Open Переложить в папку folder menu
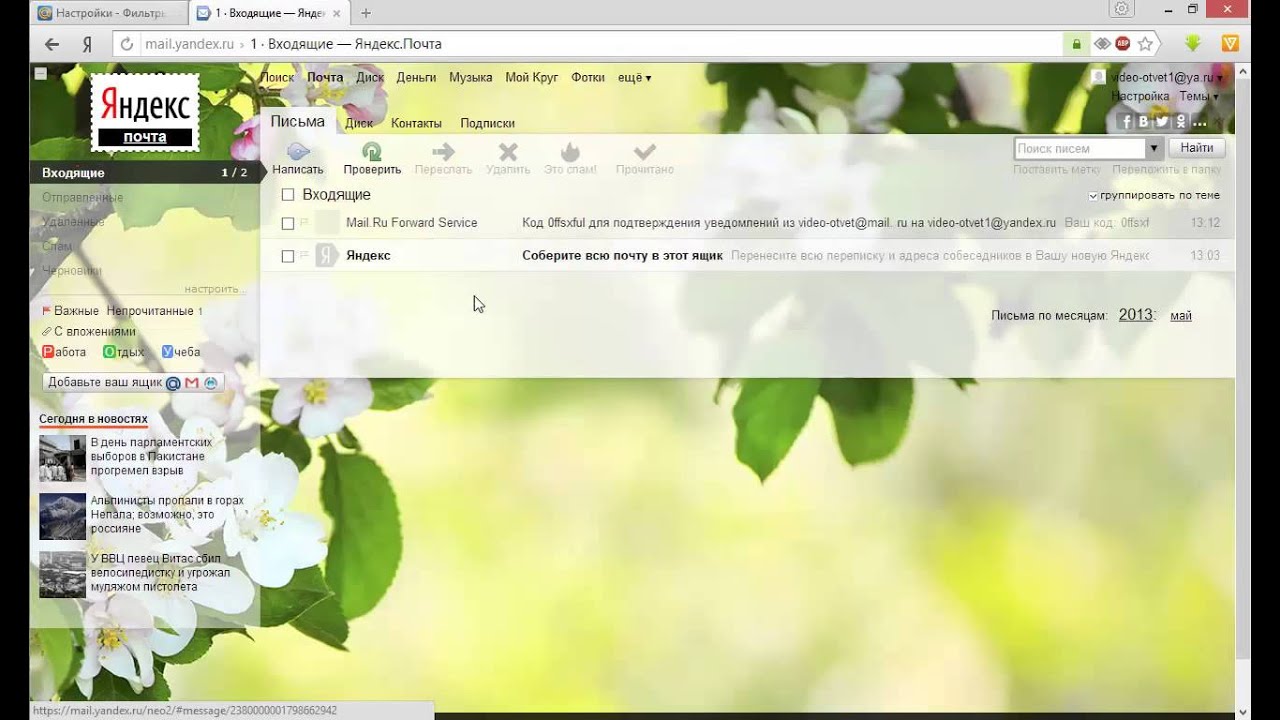The width and height of the screenshot is (1280, 720). pyautogui.click(x=1166, y=170)
